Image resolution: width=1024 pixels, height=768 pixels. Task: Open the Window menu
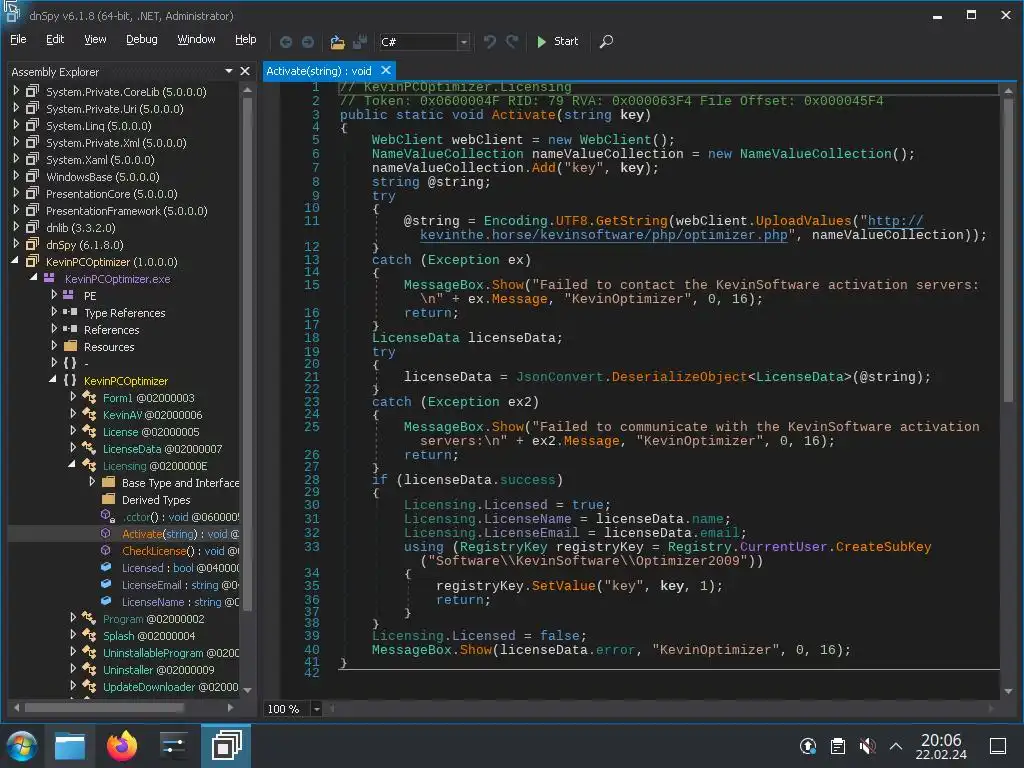click(197, 40)
